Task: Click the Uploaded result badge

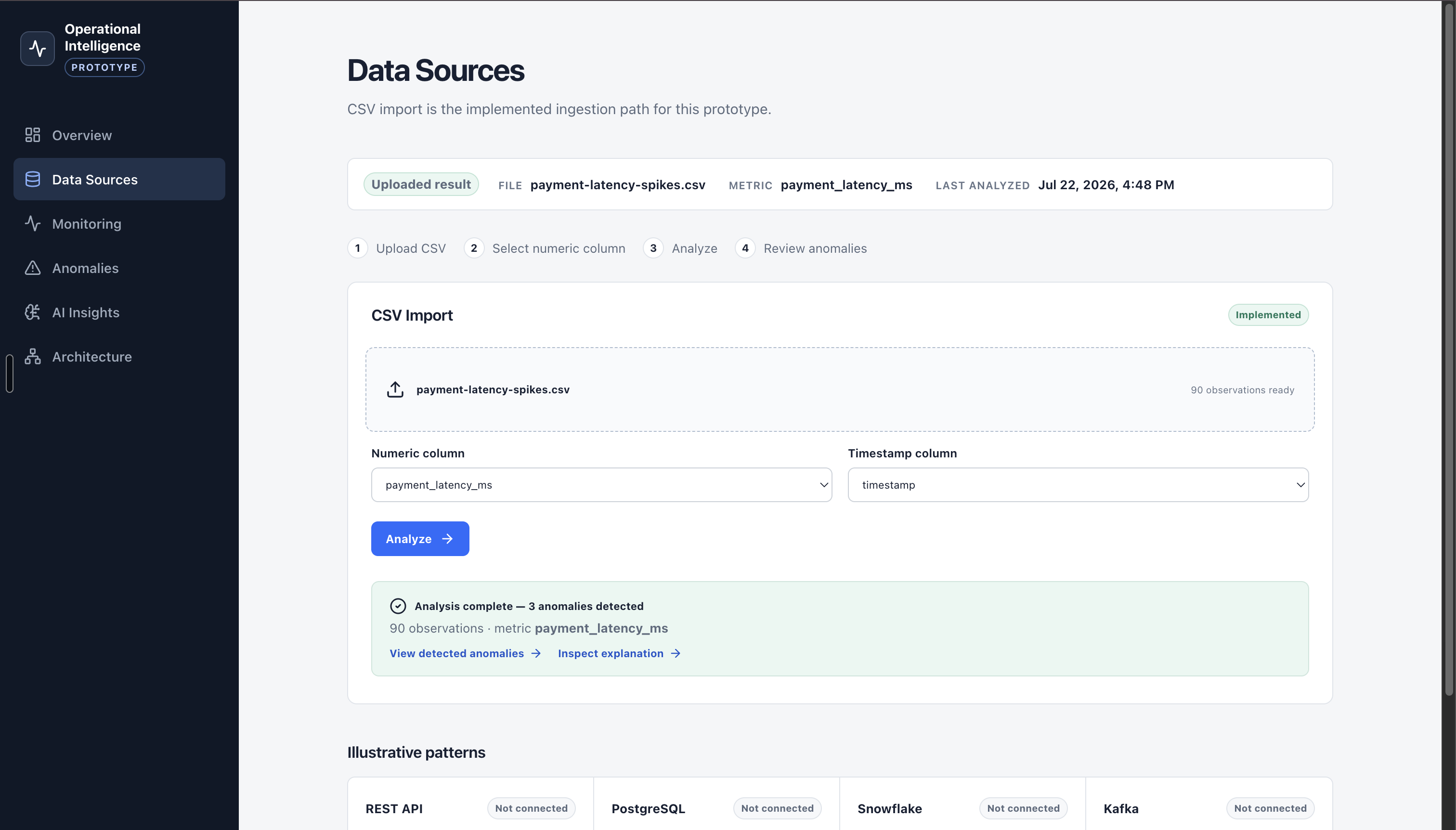Action: [x=421, y=184]
